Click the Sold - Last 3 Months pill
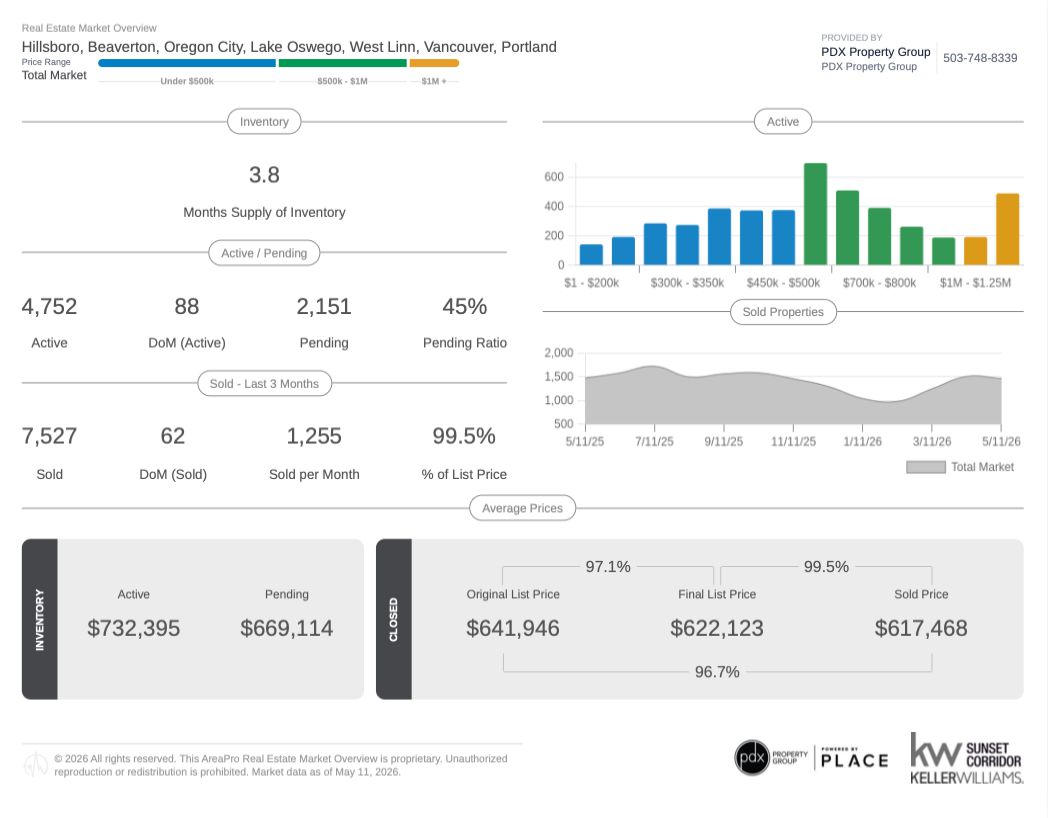Screen dimensions: 1048x818 click(264, 384)
